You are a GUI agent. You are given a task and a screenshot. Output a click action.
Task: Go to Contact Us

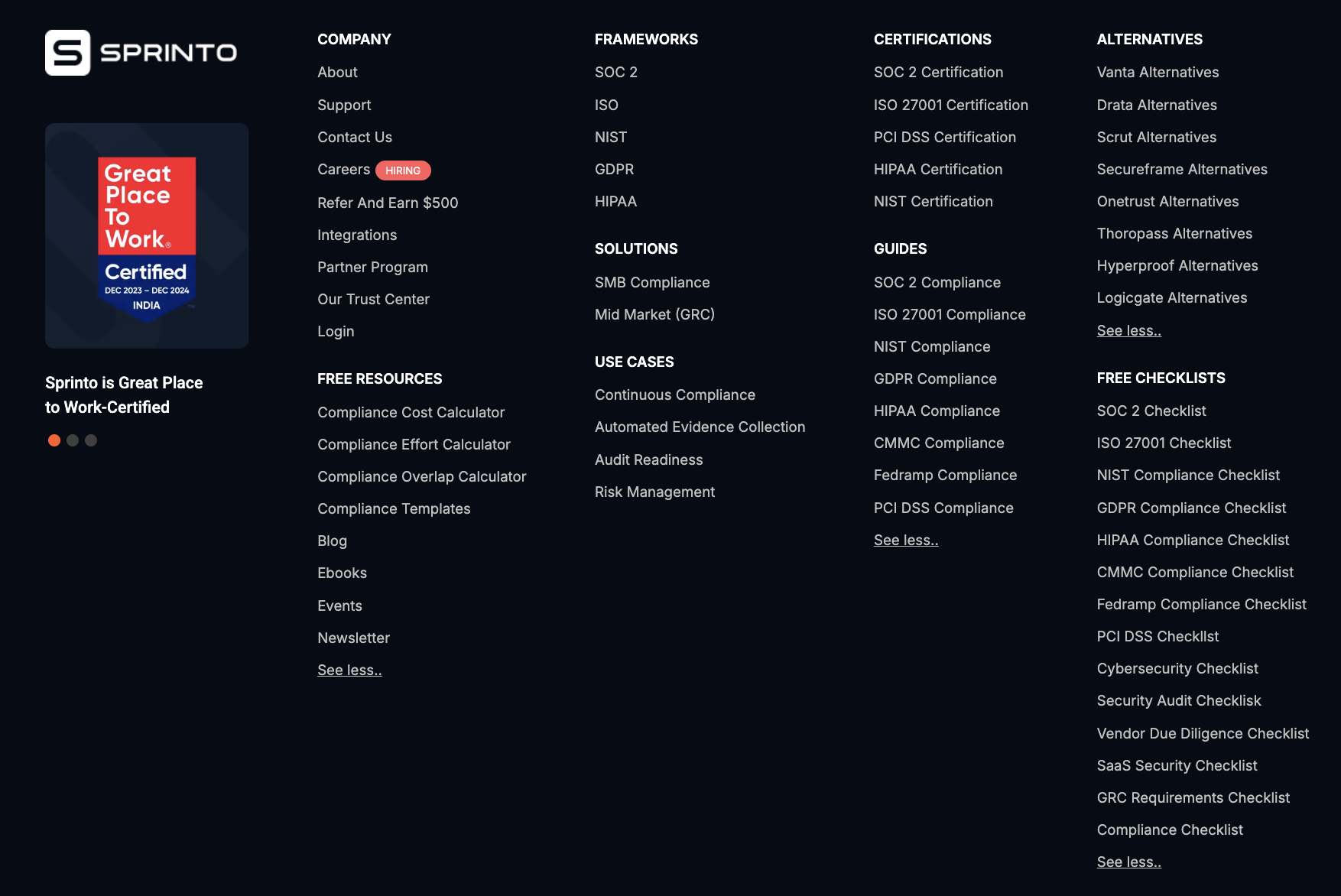tap(355, 137)
